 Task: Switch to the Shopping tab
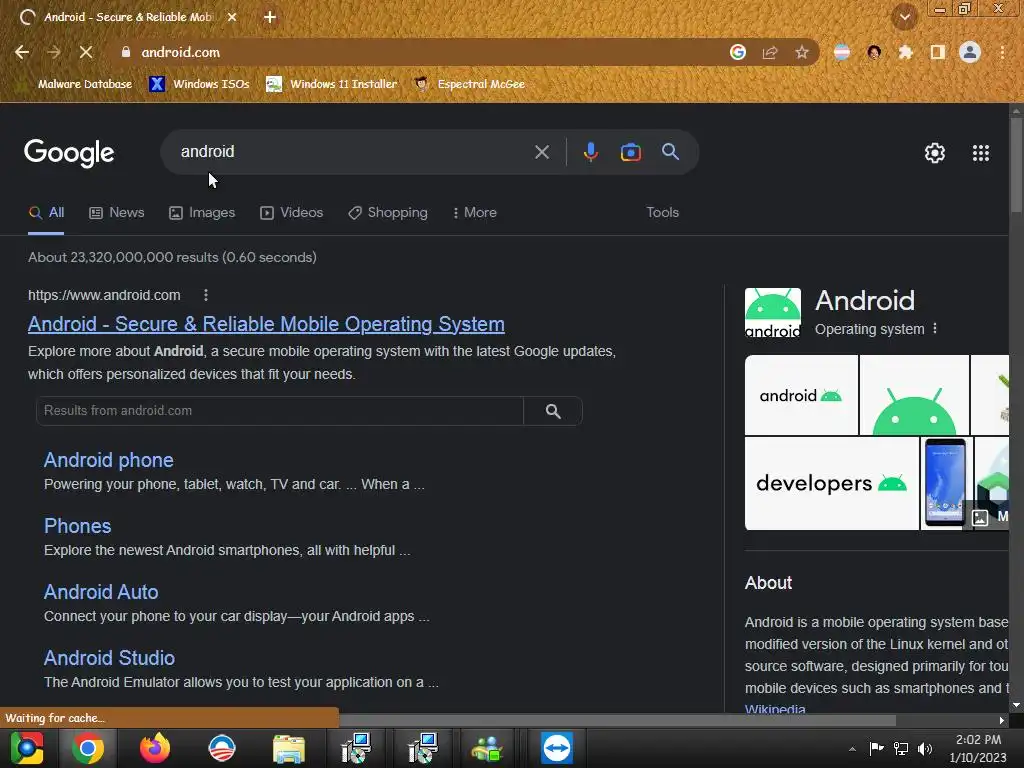click(x=388, y=213)
